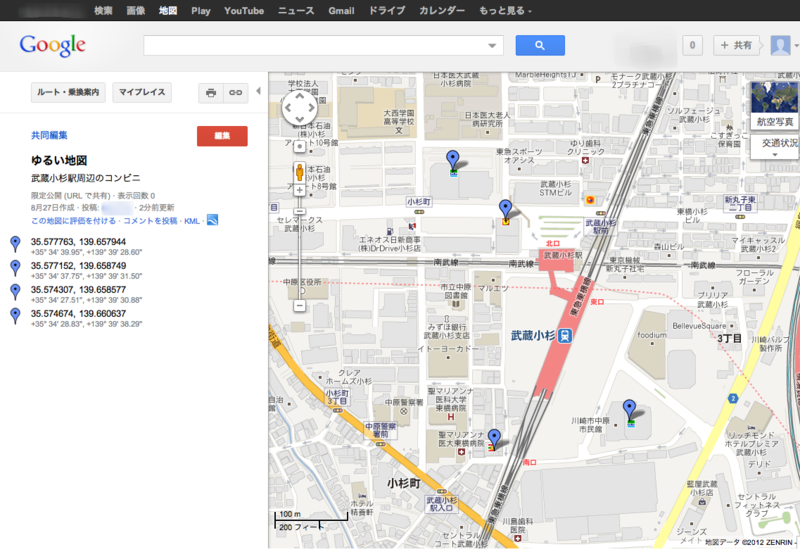This screenshot has width=800, height=559.
Task: Open 地図 in the top navigation bar
Action: pos(168,10)
